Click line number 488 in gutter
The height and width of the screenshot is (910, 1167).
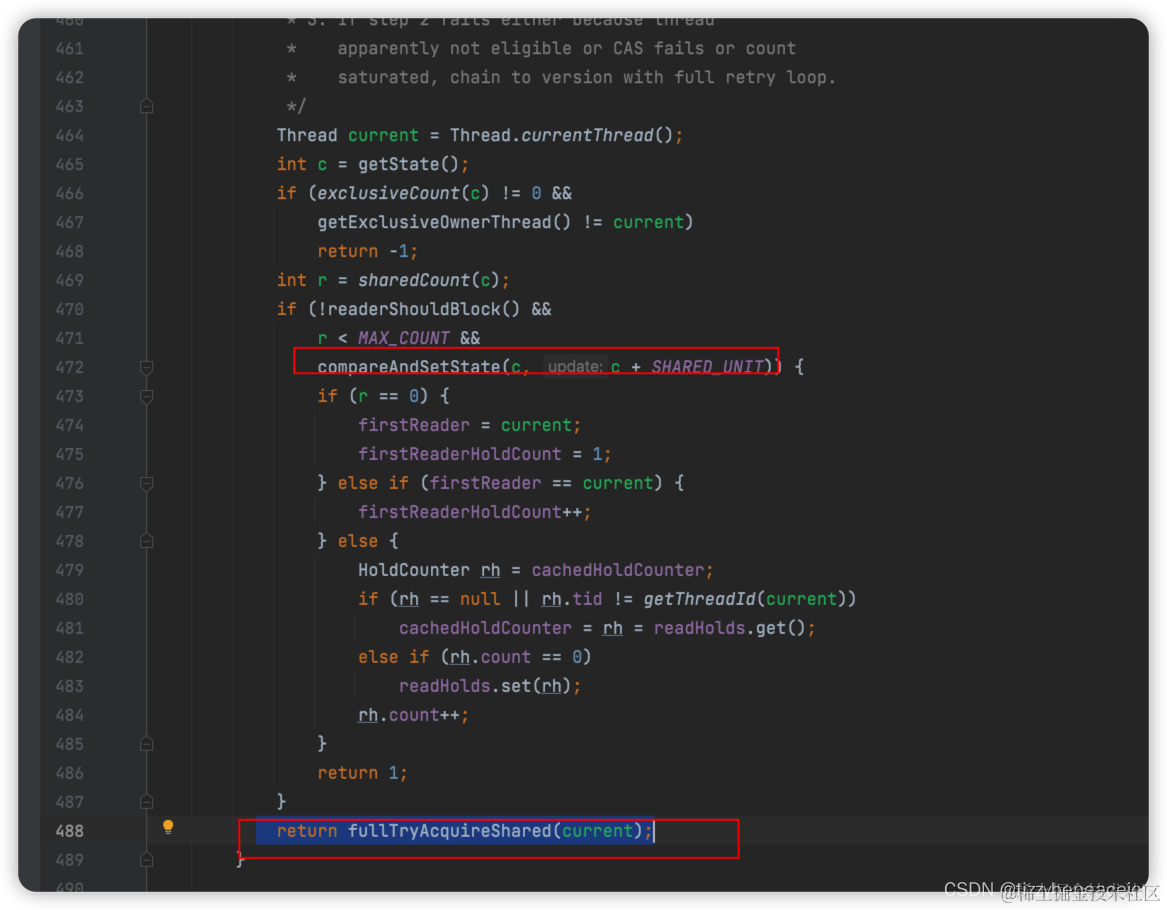69,831
